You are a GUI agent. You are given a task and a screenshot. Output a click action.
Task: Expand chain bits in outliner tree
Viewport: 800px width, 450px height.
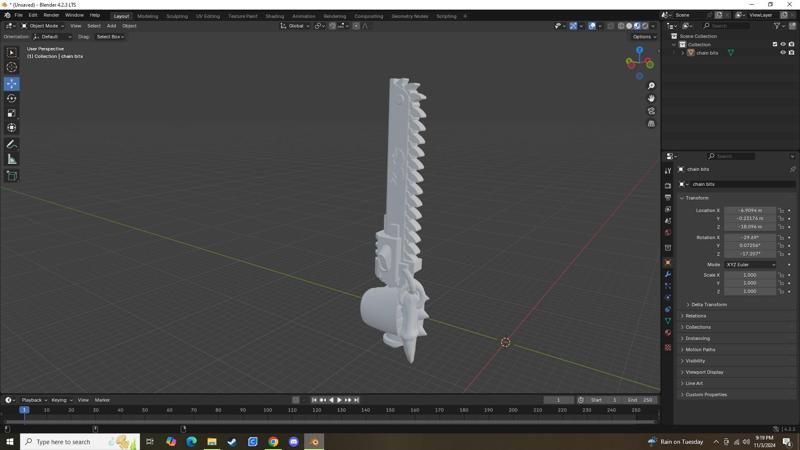(683, 53)
